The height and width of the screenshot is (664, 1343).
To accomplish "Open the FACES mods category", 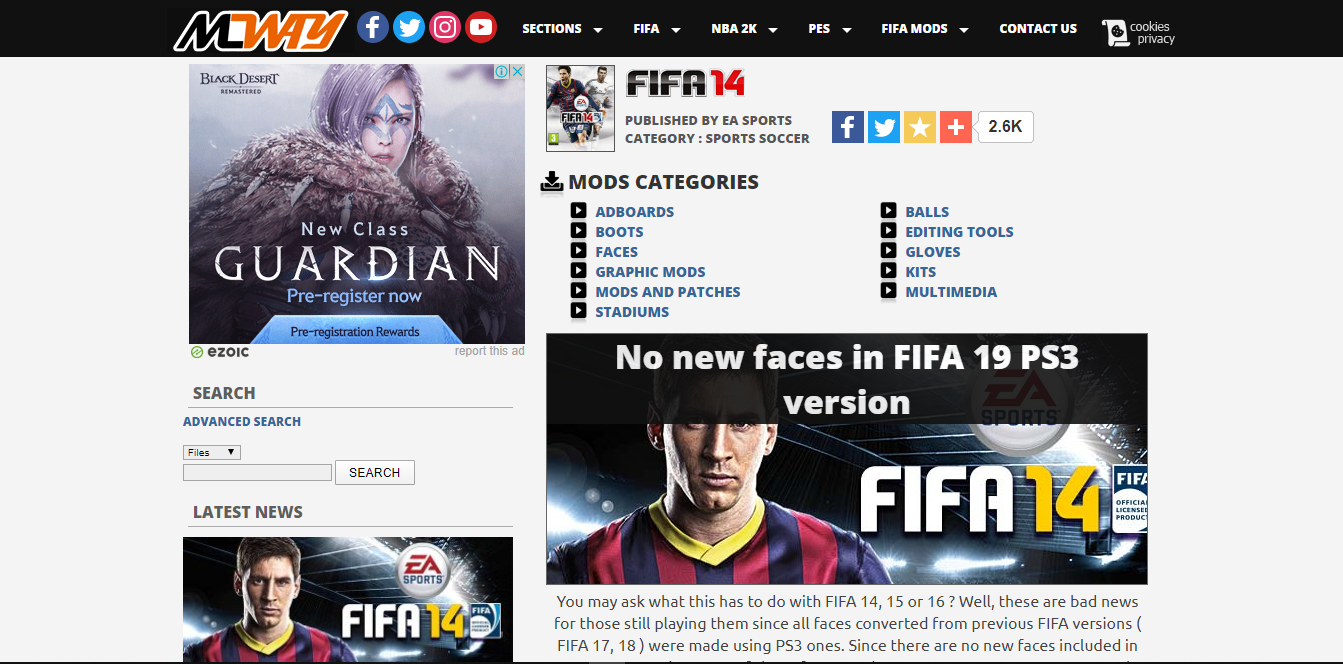I will (x=617, y=252).
